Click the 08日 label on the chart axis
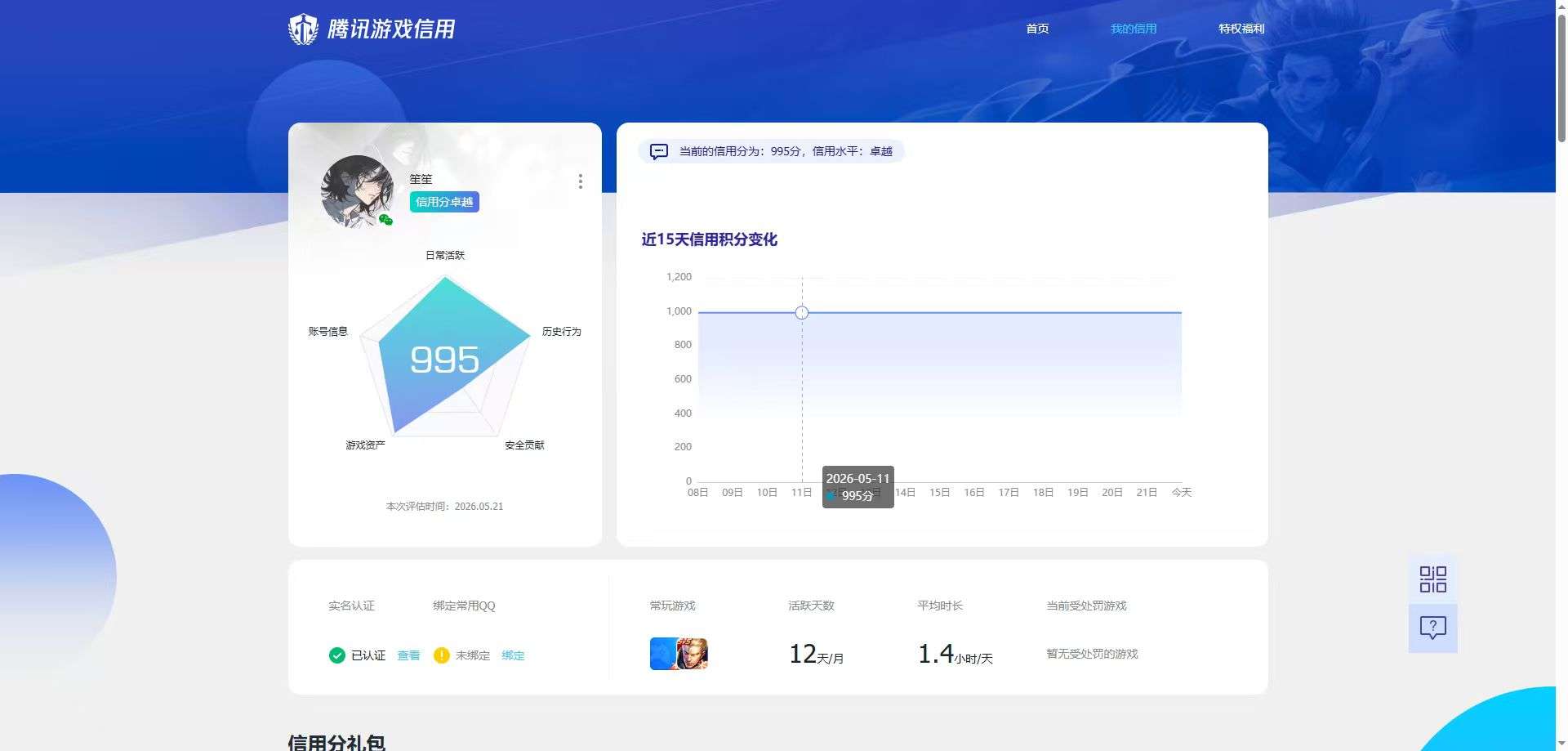This screenshot has height=751, width=1568. pos(698,492)
